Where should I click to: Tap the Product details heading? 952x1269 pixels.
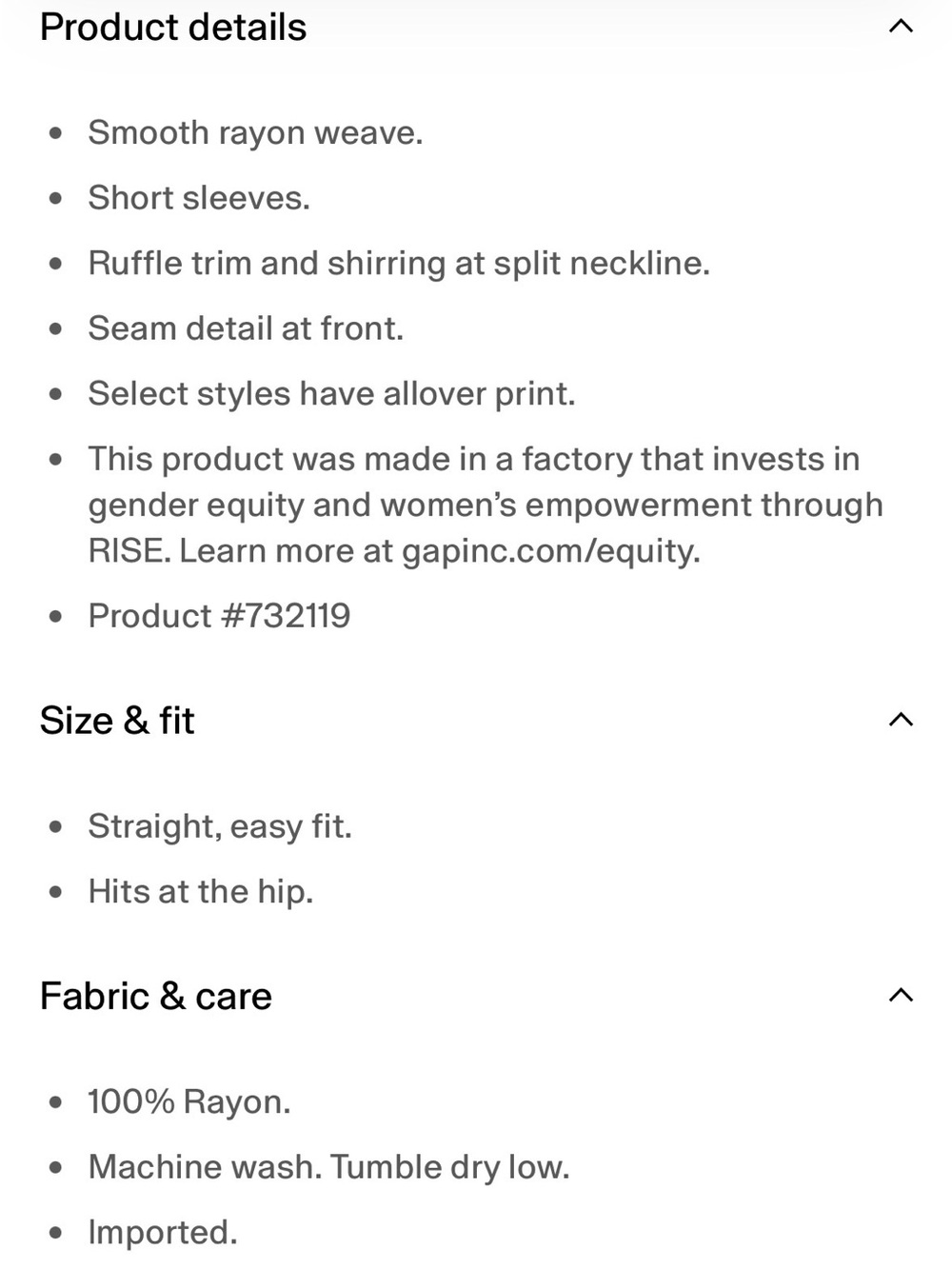173,28
